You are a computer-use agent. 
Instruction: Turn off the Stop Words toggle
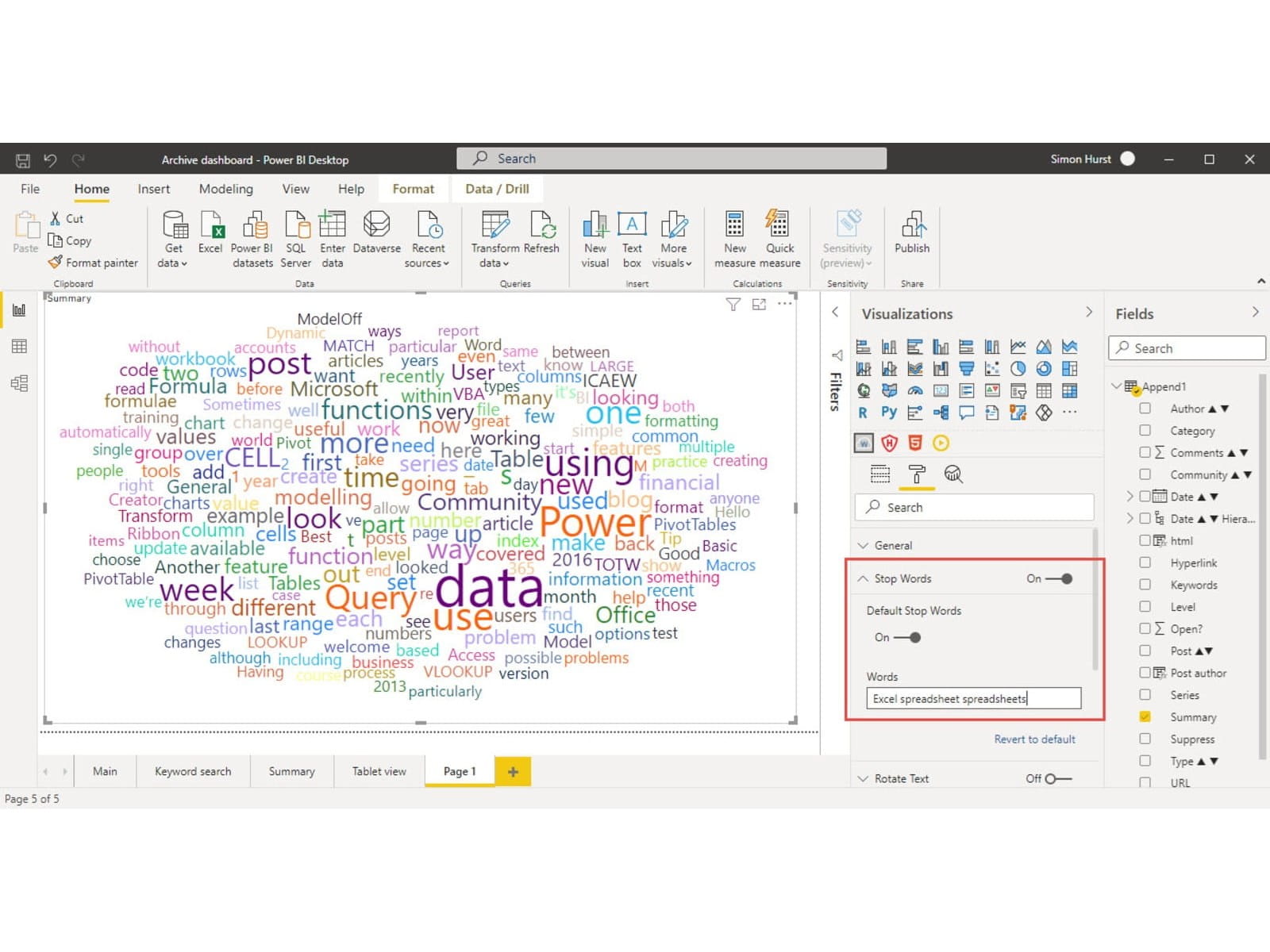1060,579
